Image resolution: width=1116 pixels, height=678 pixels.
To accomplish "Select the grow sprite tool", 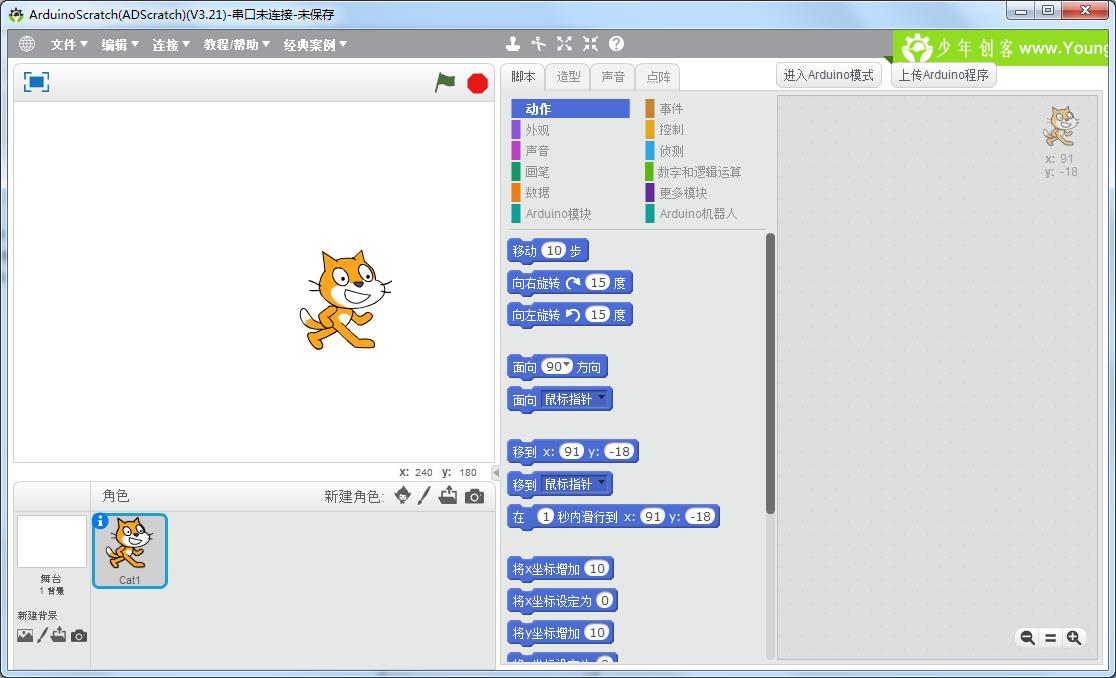I will (564, 44).
